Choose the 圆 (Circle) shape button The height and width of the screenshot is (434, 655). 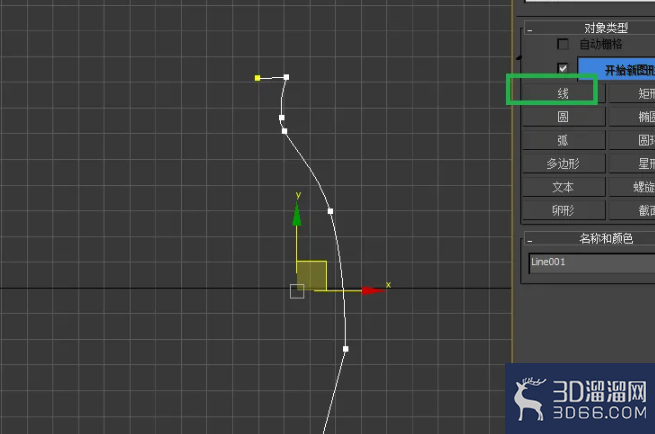563,117
